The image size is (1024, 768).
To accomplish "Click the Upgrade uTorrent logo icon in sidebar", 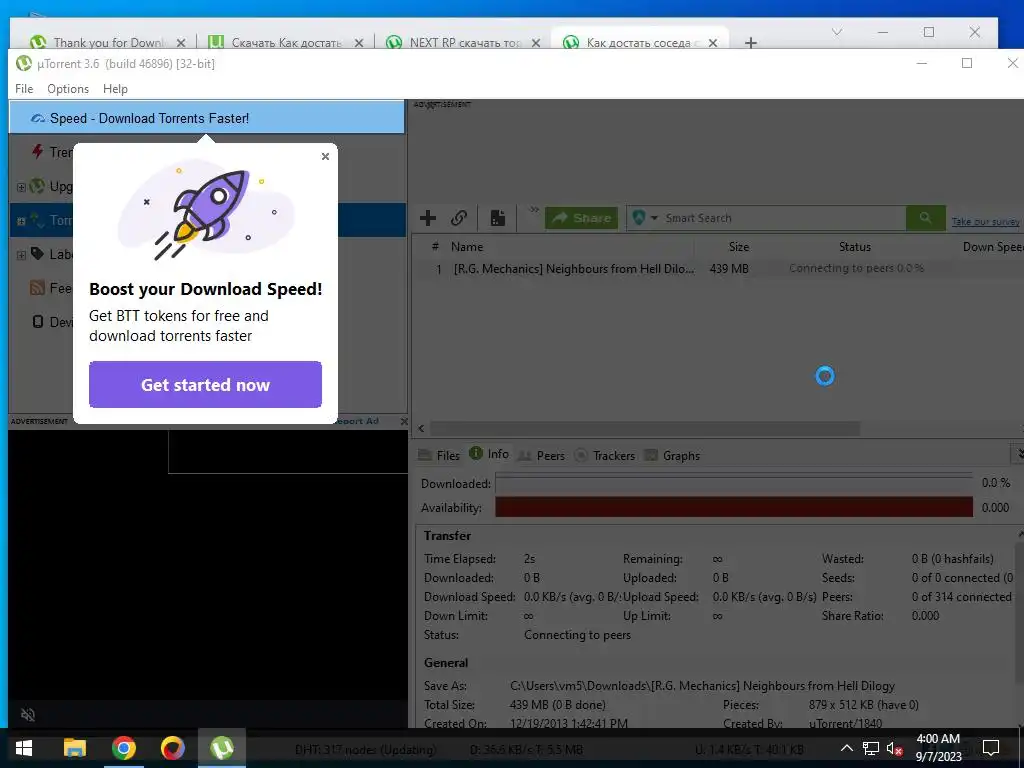I will pyautogui.click(x=37, y=186).
